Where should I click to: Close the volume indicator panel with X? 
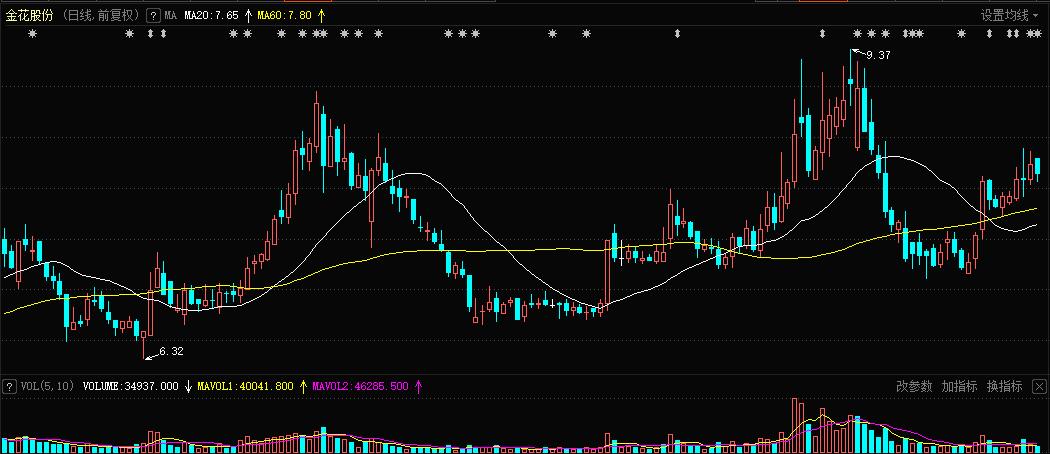(x=1039, y=386)
